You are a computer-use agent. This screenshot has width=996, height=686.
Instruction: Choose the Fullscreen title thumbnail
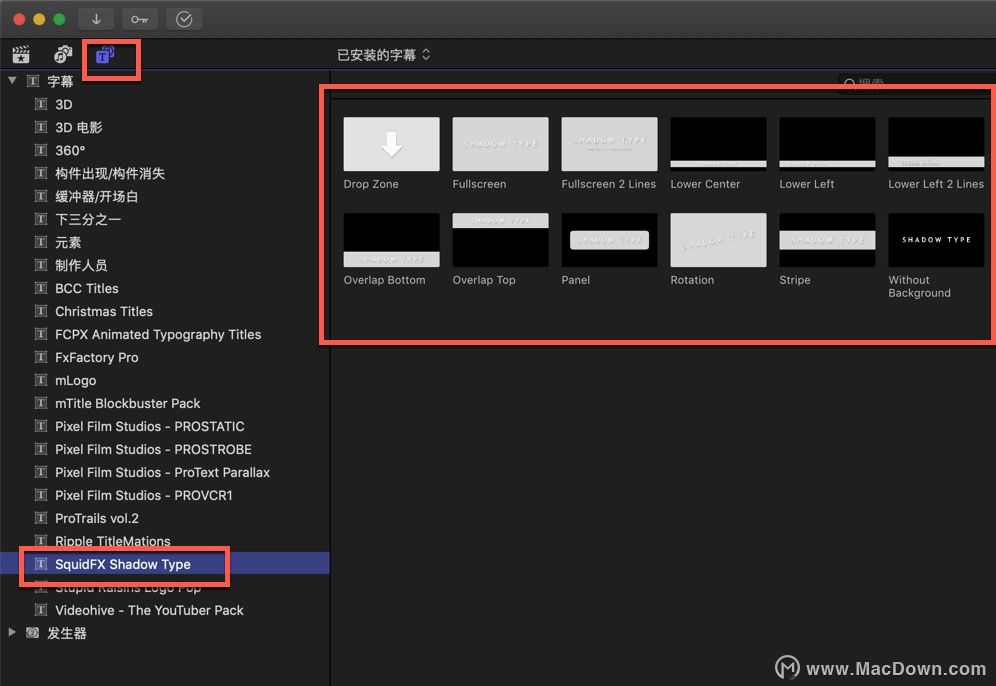click(501, 144)
